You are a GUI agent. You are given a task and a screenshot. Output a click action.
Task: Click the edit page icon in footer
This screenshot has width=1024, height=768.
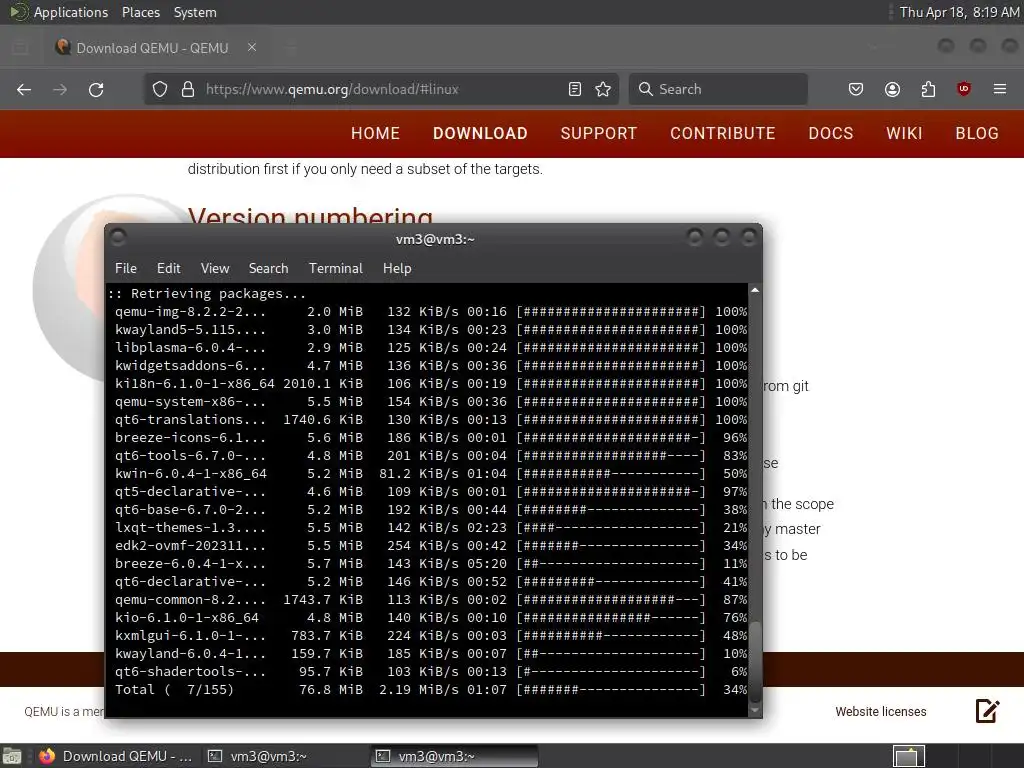pyautogui.click(x=987, y=711)
